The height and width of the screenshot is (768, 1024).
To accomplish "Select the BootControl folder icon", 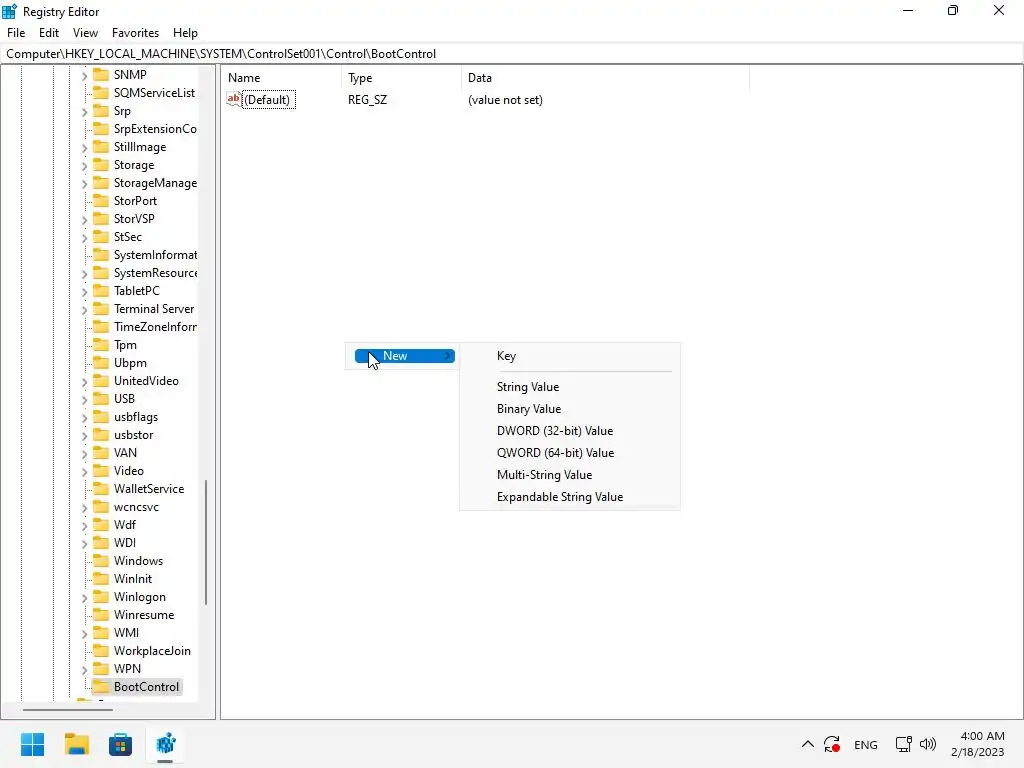I will (101, 686).
